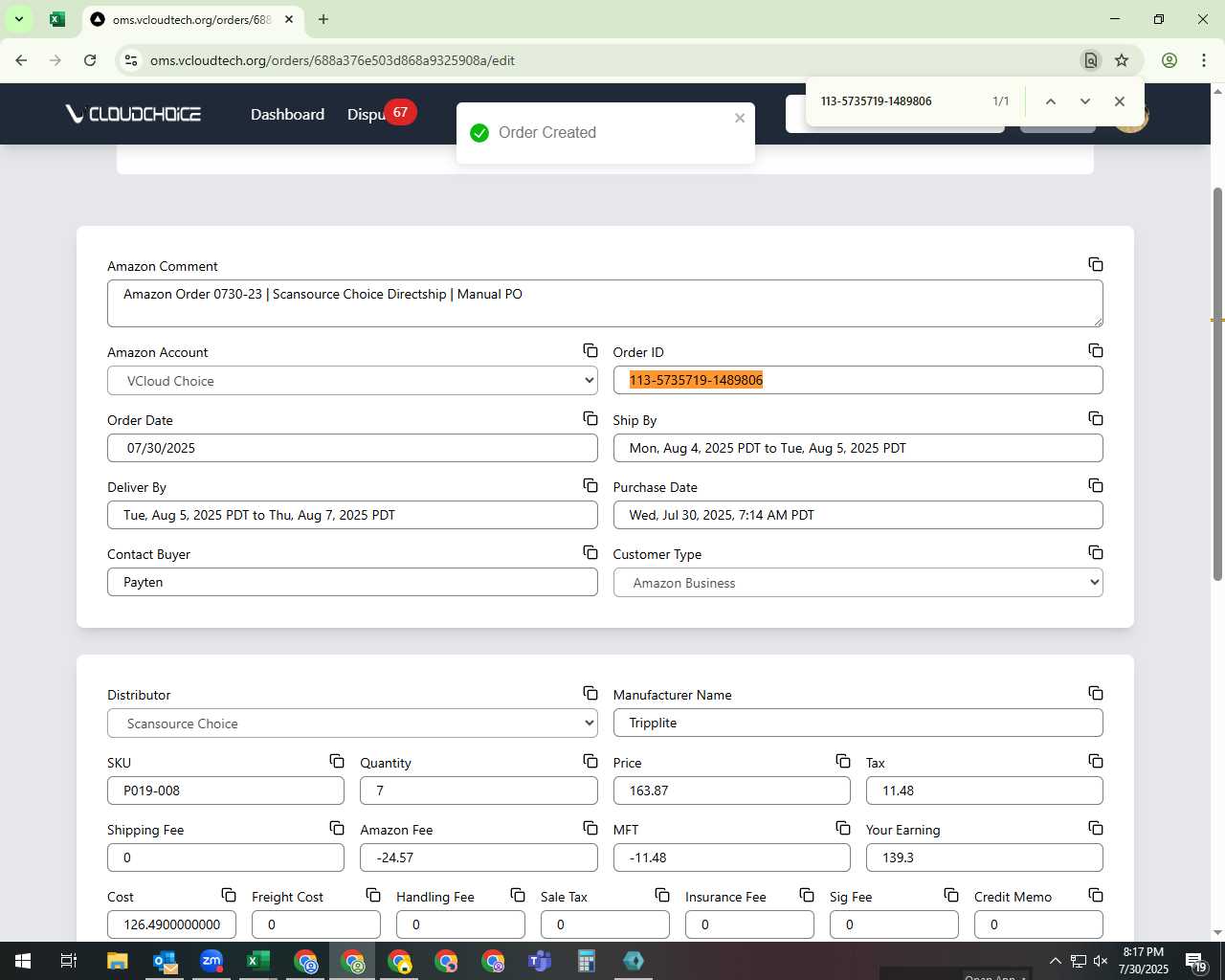Open the Windows Start menu
The height and width of the screenshot is (980, 1225).
pyautogui.click(x=22, y=961)
